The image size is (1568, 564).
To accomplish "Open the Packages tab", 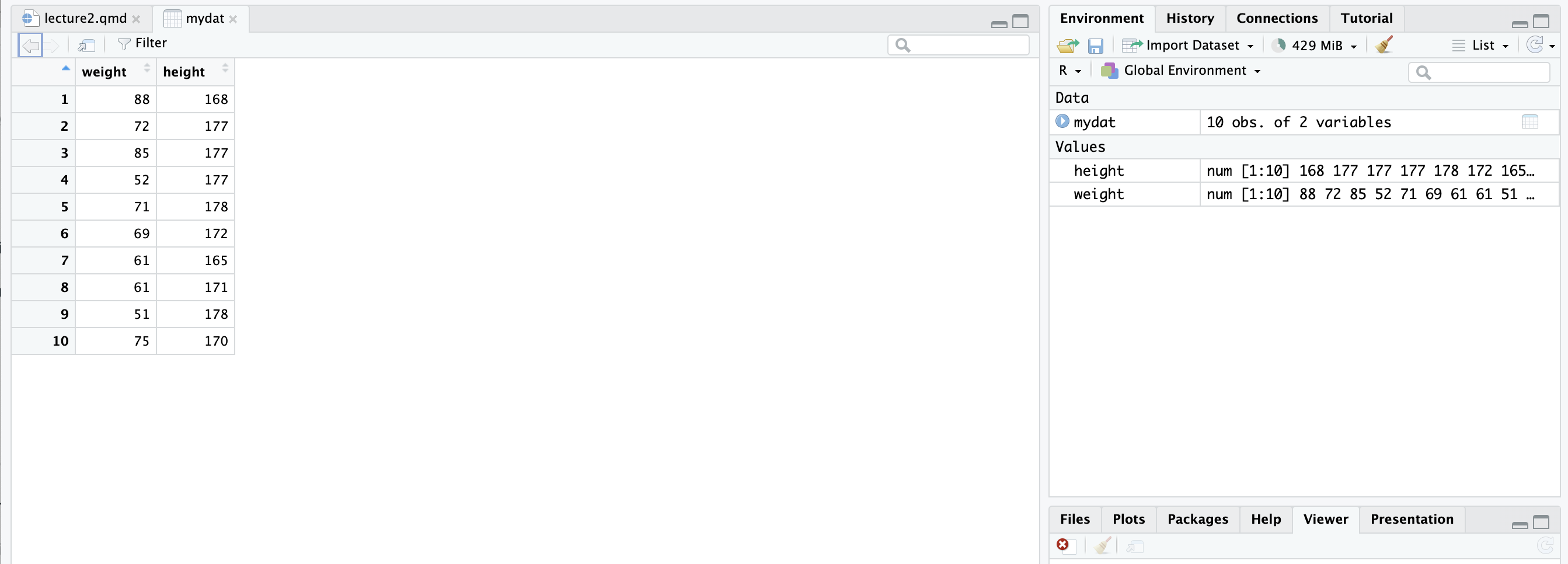I will 1197,519.
